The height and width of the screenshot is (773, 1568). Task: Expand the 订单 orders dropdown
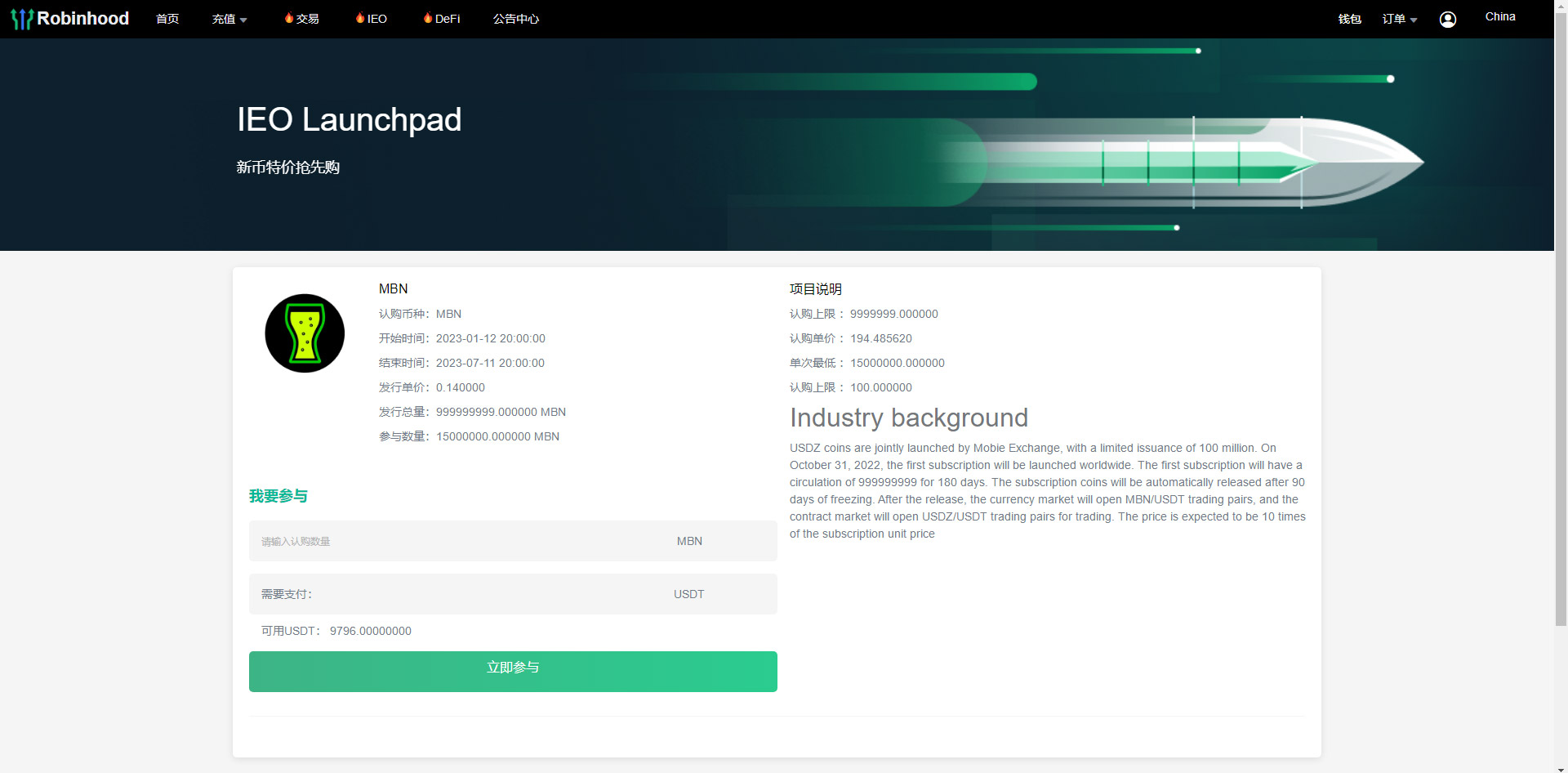pyautogui.click(x=1399, y=19)
